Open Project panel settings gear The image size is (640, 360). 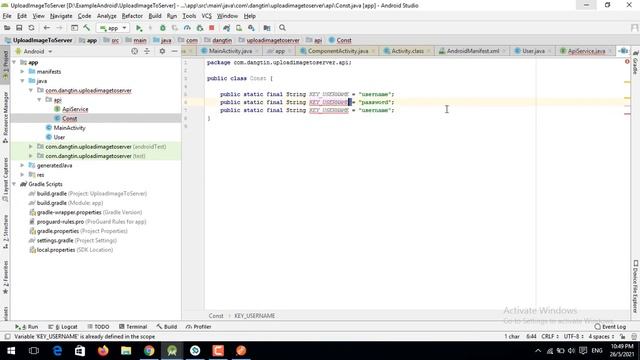click(x=162, y=51)
